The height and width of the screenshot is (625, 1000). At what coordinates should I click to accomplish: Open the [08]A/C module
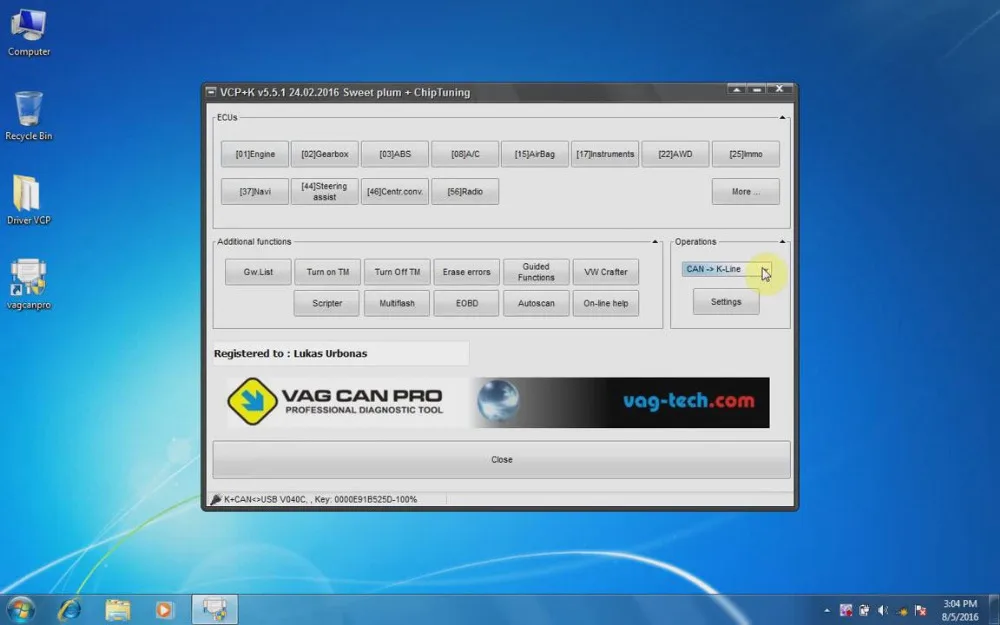click(x=465, y=154)
